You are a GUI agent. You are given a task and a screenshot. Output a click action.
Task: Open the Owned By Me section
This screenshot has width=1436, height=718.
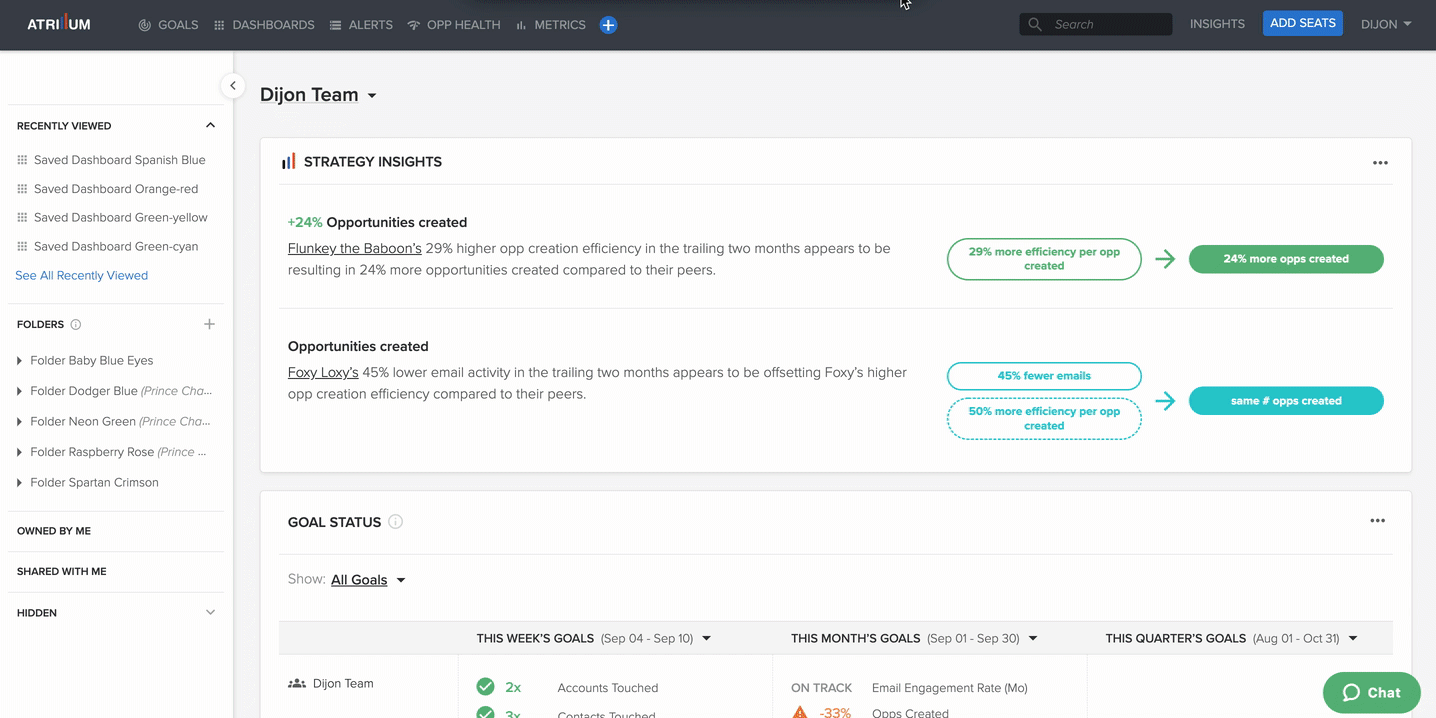coord(54,532)
